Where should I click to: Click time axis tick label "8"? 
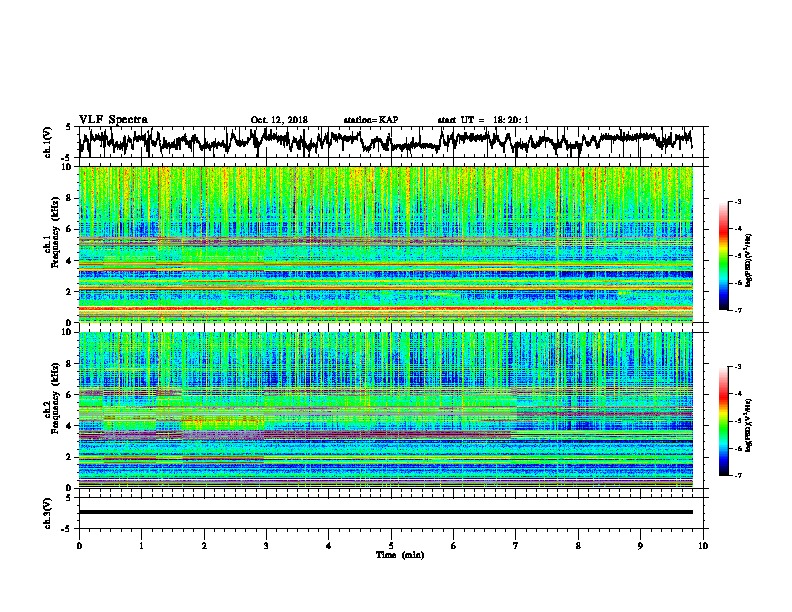click(578, 546)
